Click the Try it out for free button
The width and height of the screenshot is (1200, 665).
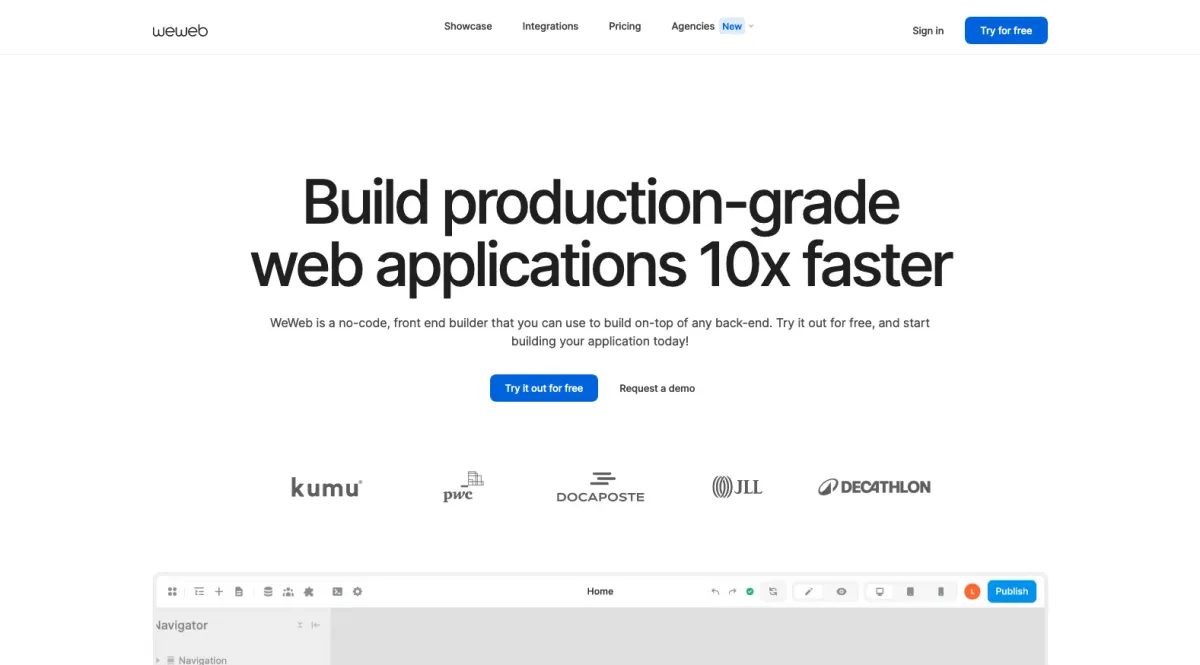(544, 388)
